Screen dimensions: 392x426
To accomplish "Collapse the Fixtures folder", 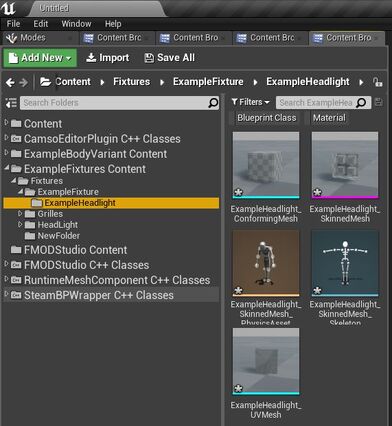I will (14, 180).
